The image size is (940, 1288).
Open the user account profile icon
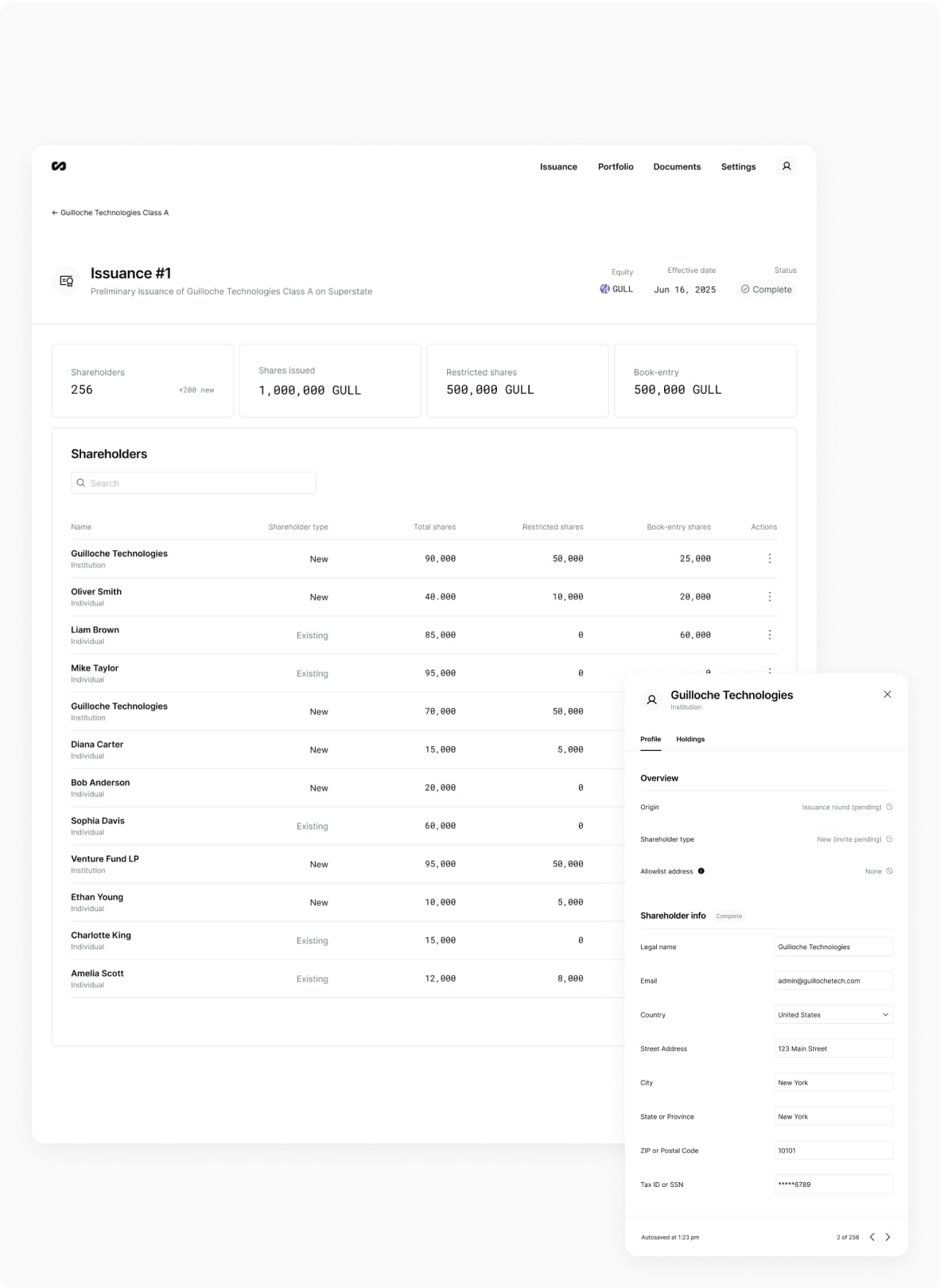pos(786,166)
